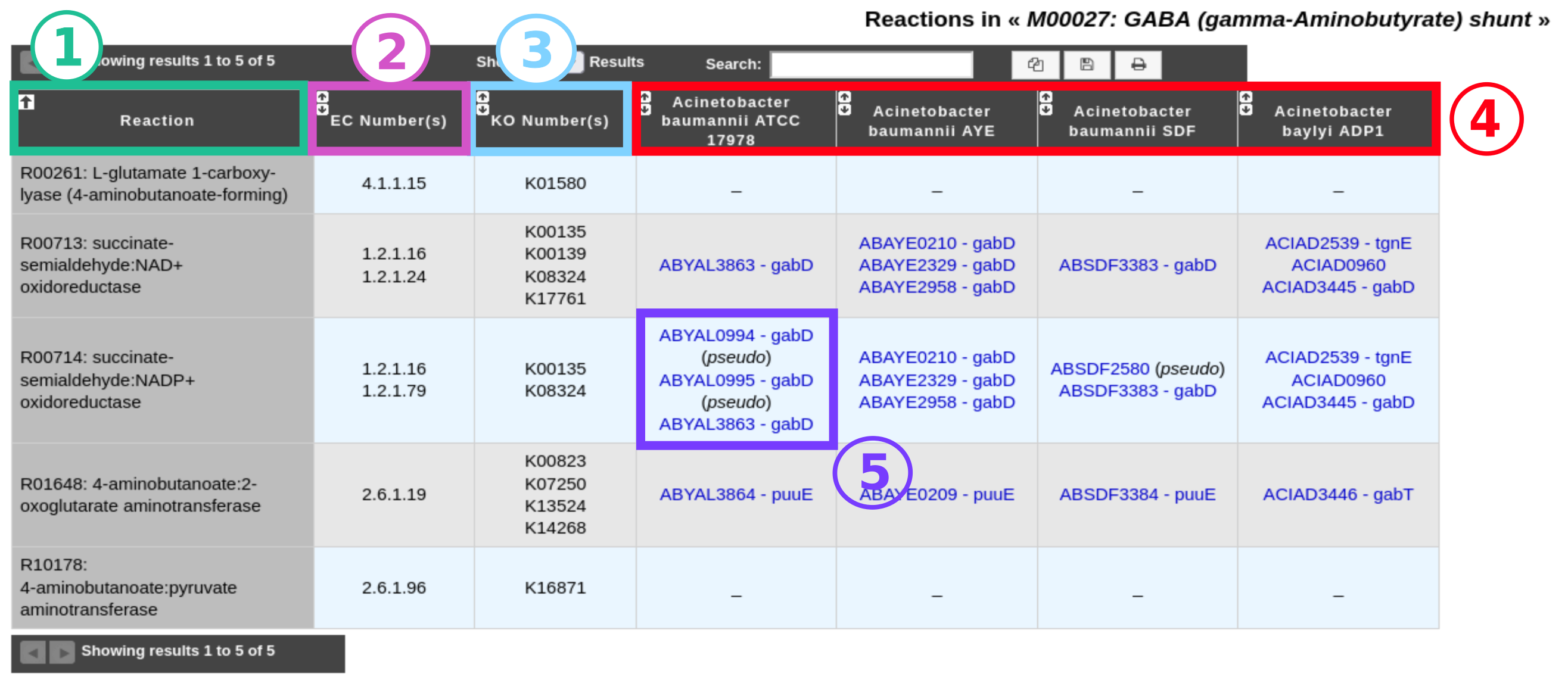Viewport: 1568px width, 680px height.
Task: Sort by KO Number(s) arrows icon
Action: point(483,103)
